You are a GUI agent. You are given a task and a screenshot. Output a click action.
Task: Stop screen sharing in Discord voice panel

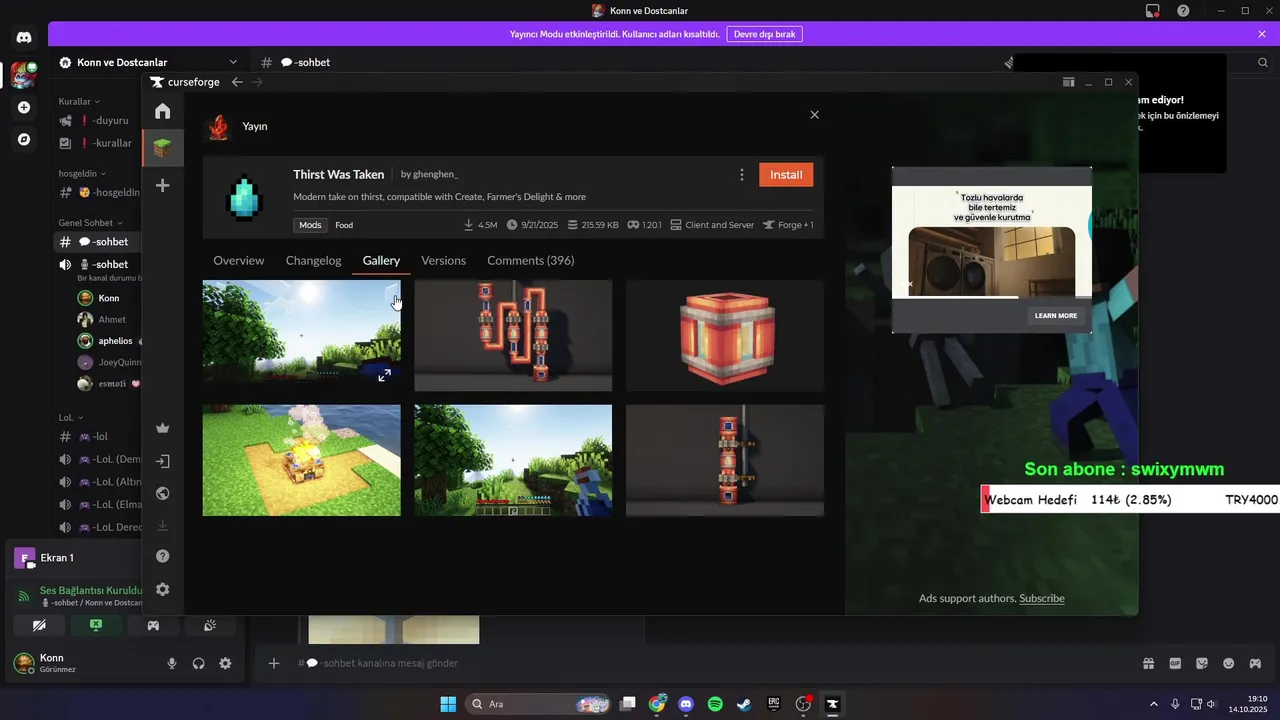coord(96,625)
